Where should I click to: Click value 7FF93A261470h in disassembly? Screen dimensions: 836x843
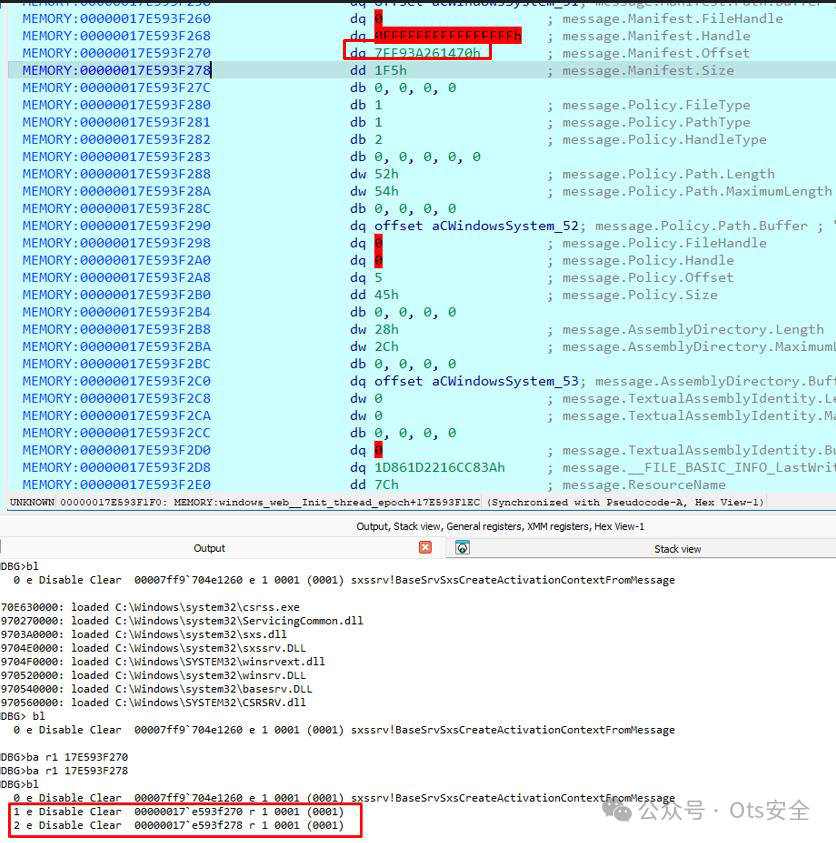point(427,53)
